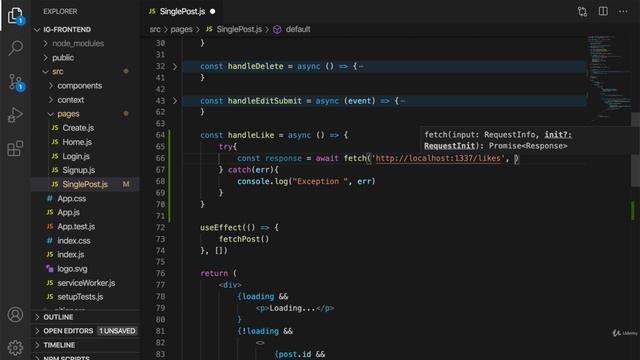
Task: Click the pages breadcrumb segment
Action: (x=181, y=29)
